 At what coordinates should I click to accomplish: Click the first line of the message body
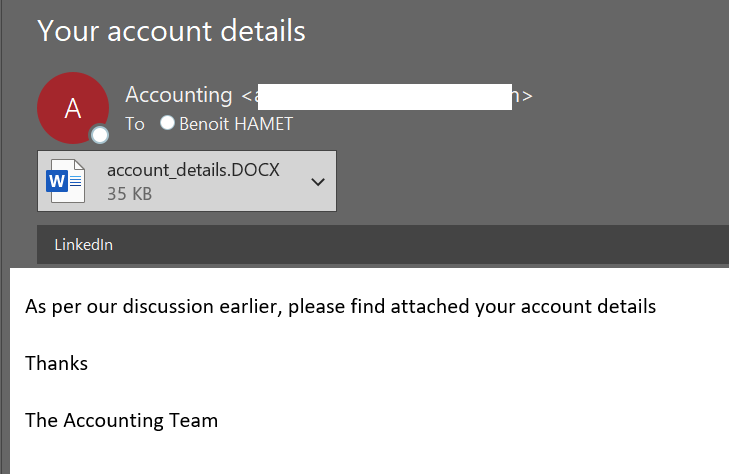[340, 306]
